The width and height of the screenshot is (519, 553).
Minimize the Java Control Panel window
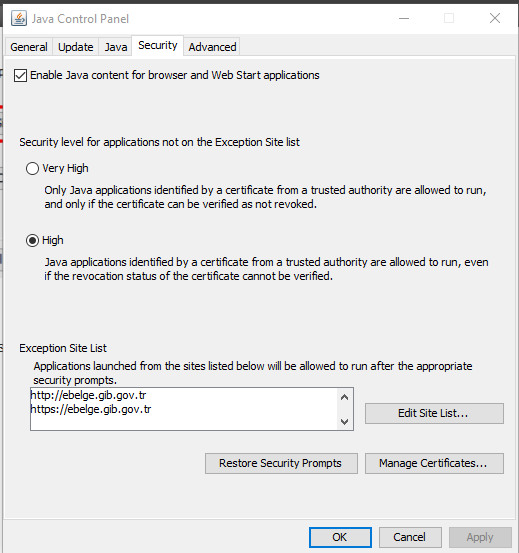404,18
